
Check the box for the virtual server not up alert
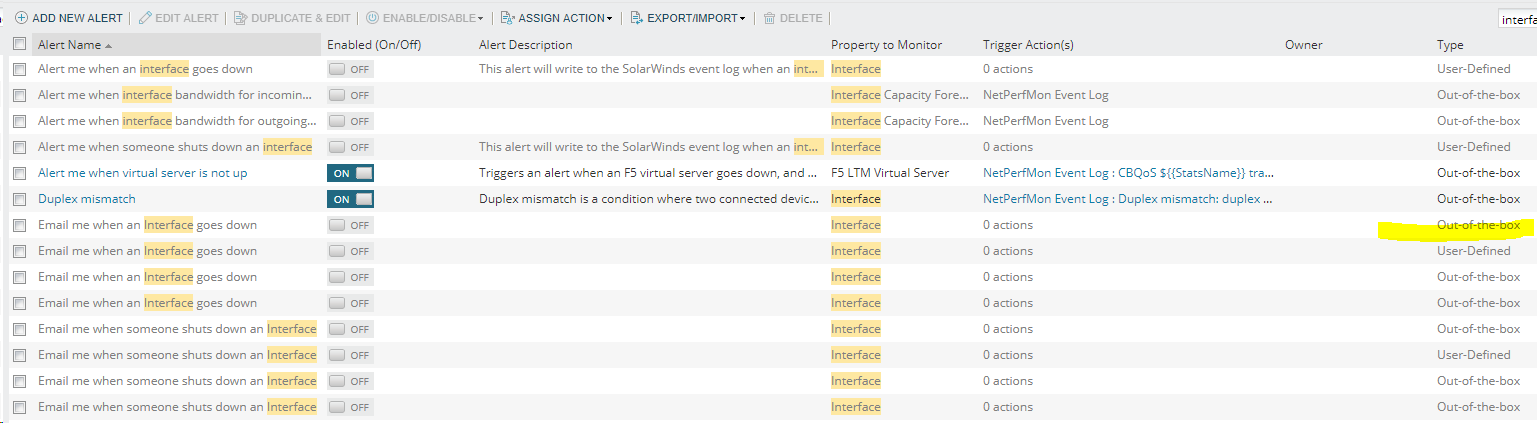pyautogui.click(x=19, y=173)
